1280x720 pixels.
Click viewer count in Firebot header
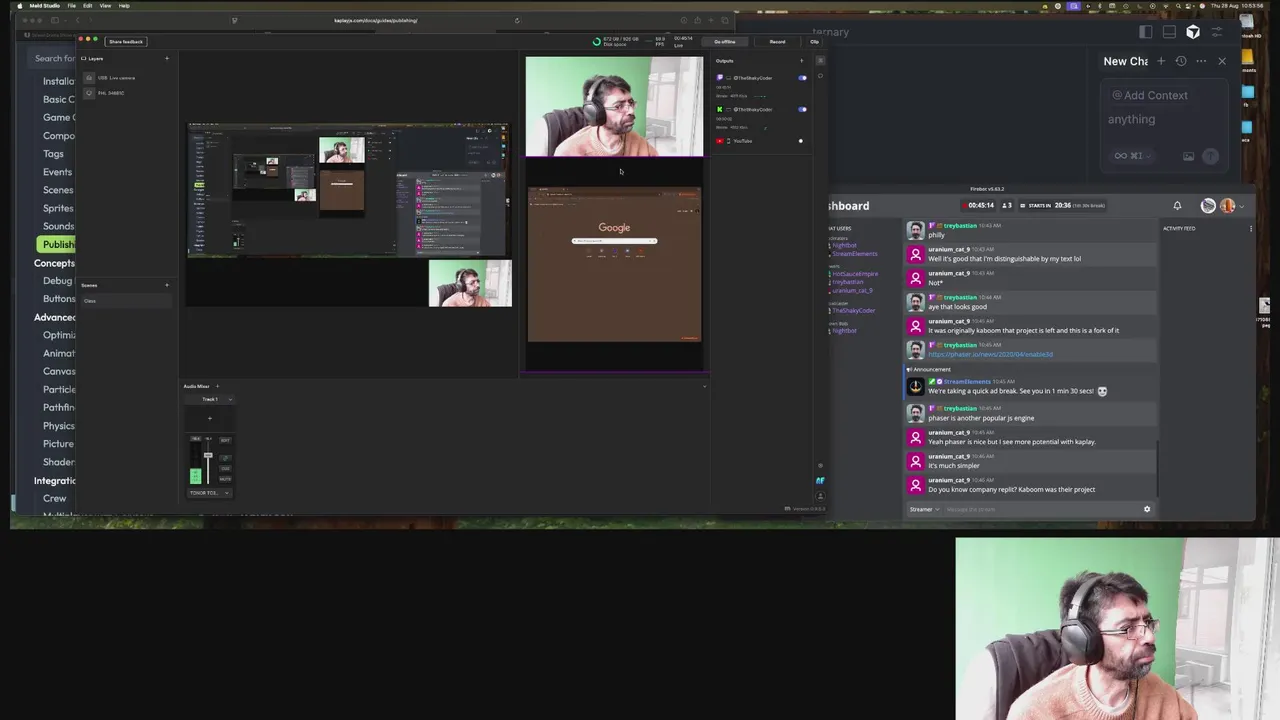pos(1005,206)
